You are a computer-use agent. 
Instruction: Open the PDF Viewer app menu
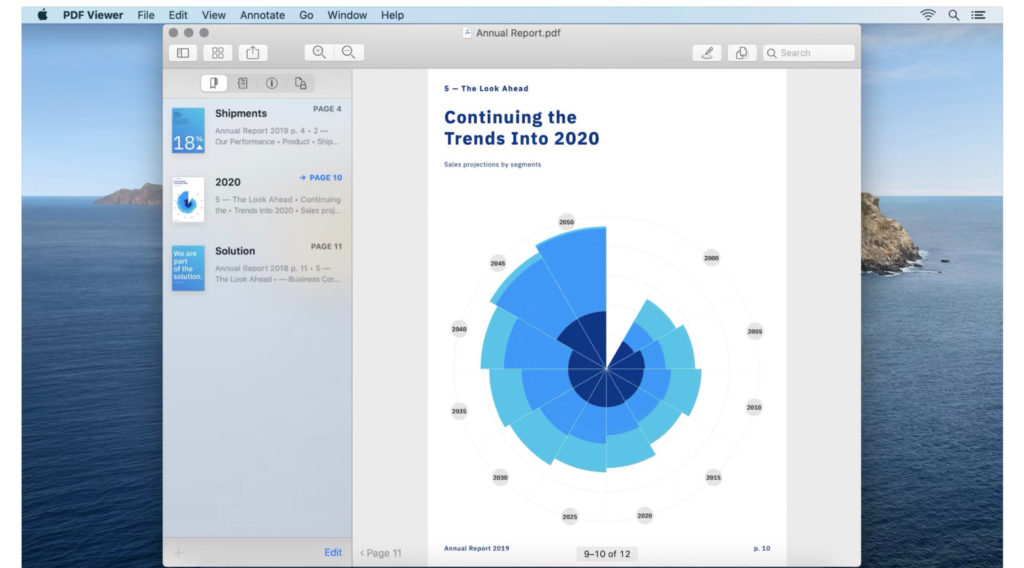(x=93, y=15)
